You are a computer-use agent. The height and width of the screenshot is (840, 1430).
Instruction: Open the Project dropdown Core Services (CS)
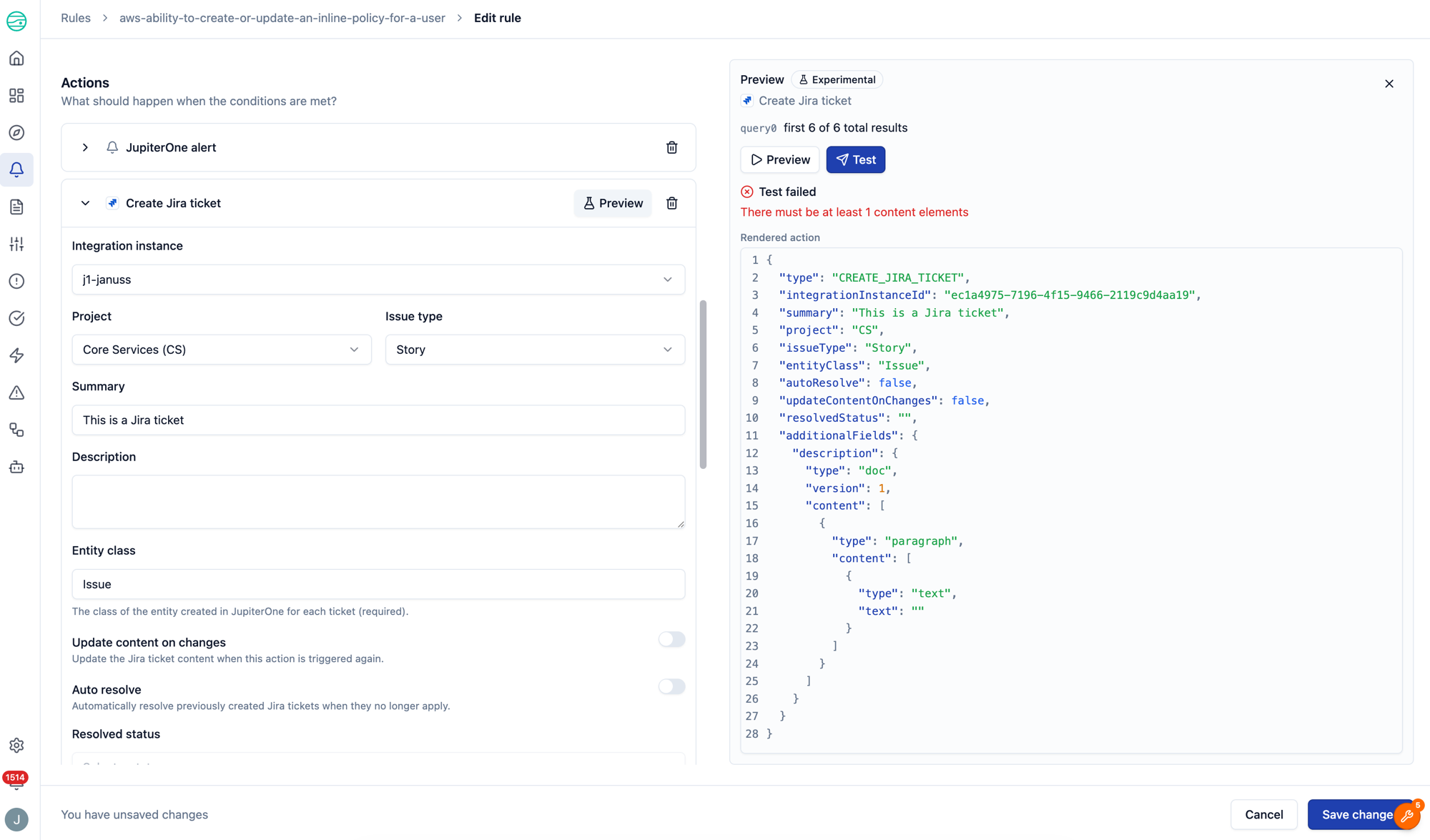click(x=222, y=350)
